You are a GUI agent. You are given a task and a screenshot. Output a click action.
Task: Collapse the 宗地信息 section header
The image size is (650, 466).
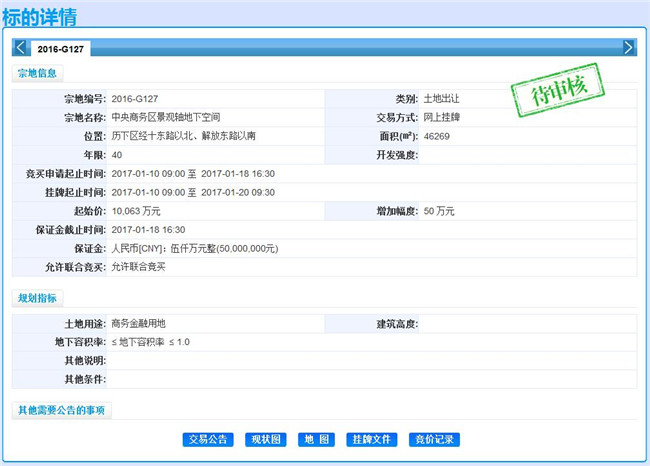pyautogui.click(x=39, y=73)
